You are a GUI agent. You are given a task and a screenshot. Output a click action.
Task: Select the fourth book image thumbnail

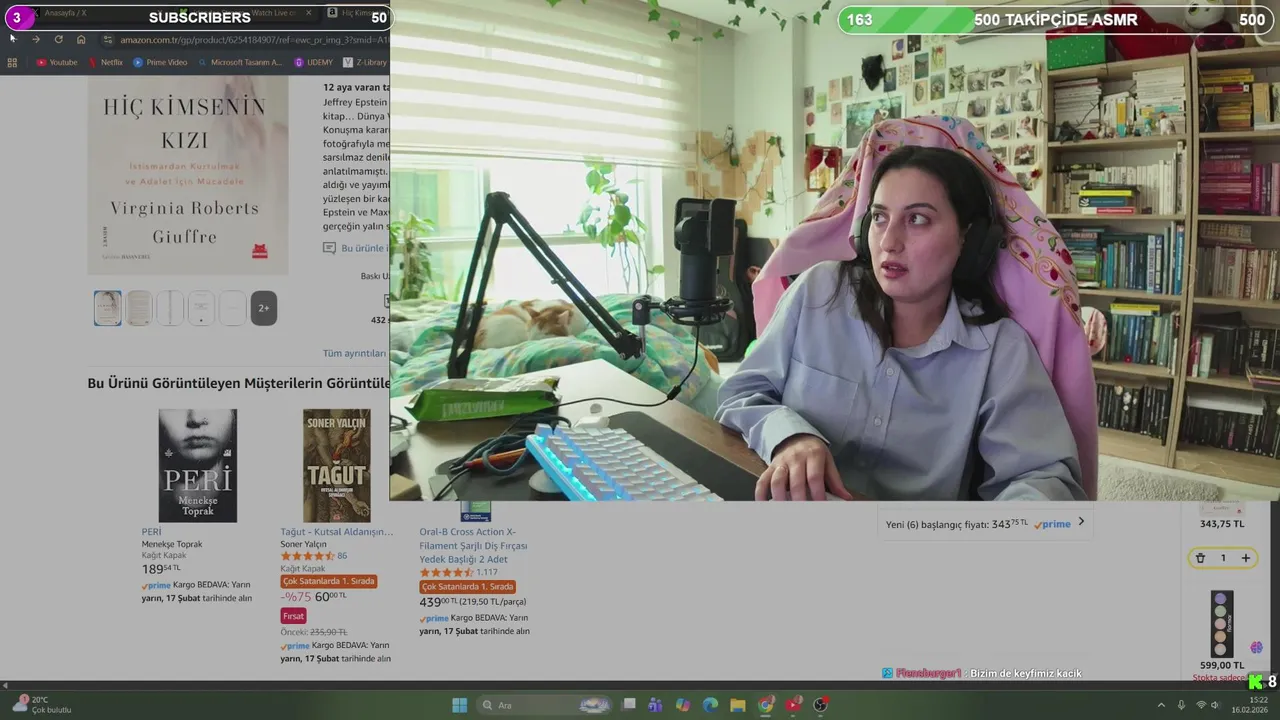(201, 308)
